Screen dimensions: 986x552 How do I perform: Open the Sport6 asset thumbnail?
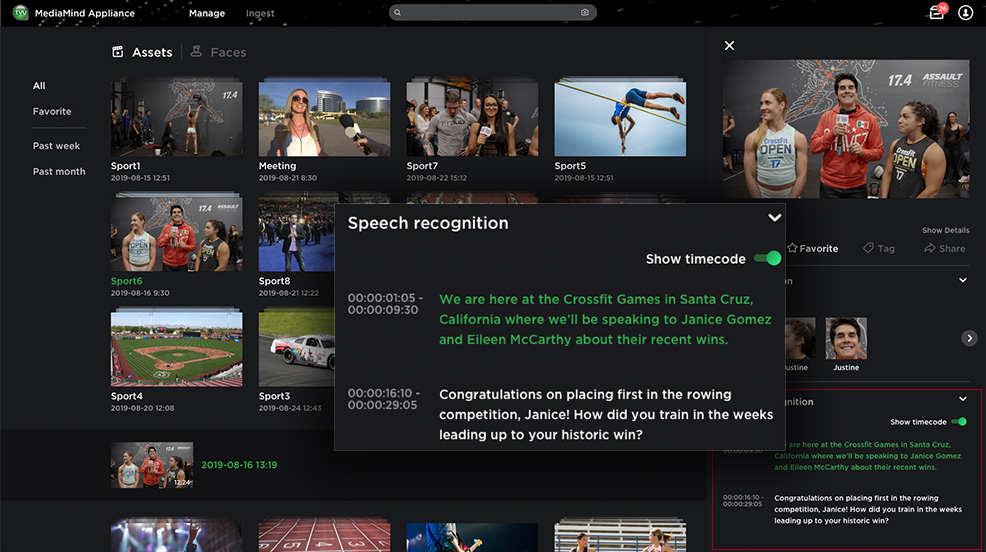pyautogui.click(x=177, y=232)
